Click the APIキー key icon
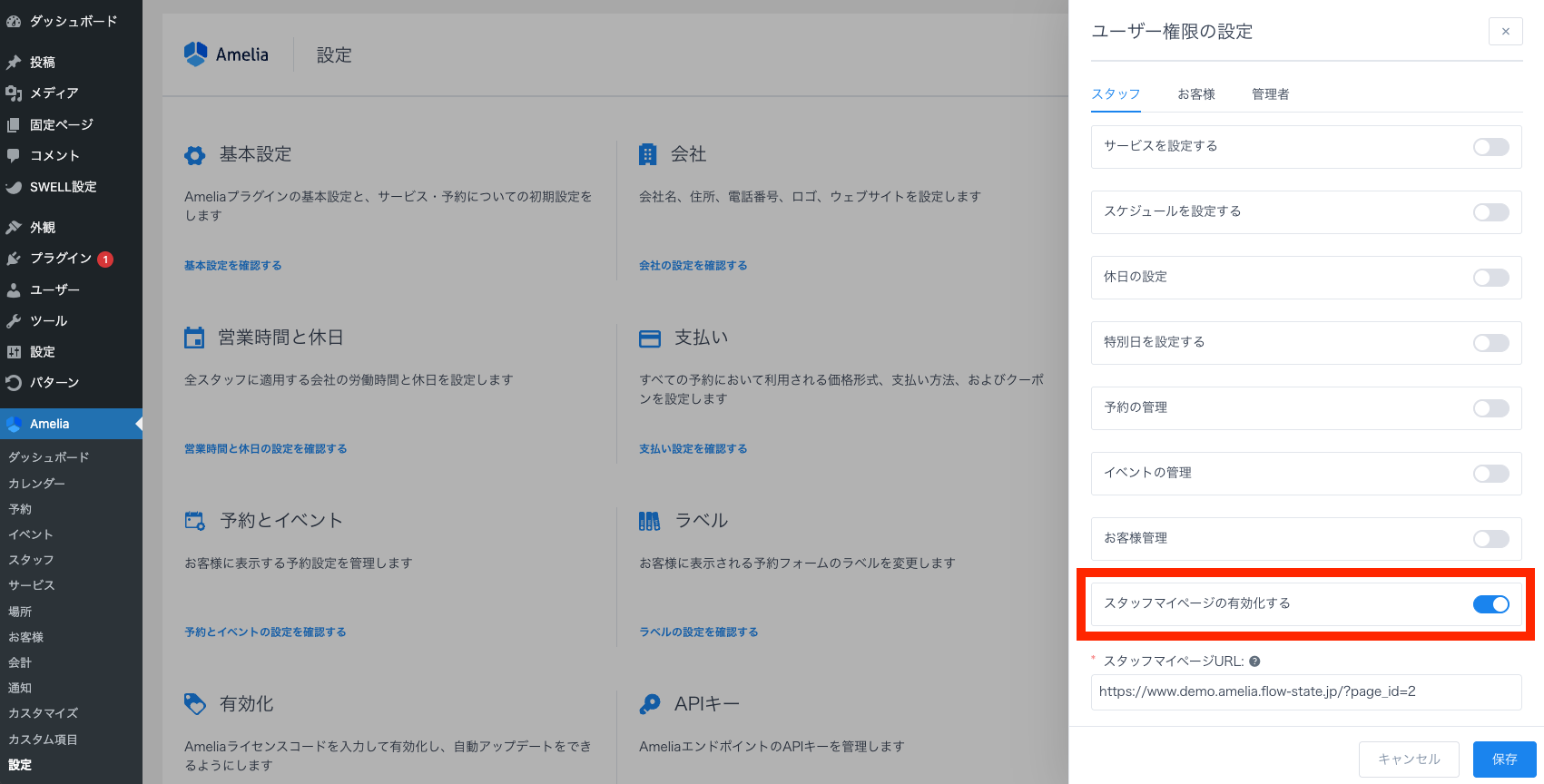This screenshot has width=1544, height=784. pos(650,704)
